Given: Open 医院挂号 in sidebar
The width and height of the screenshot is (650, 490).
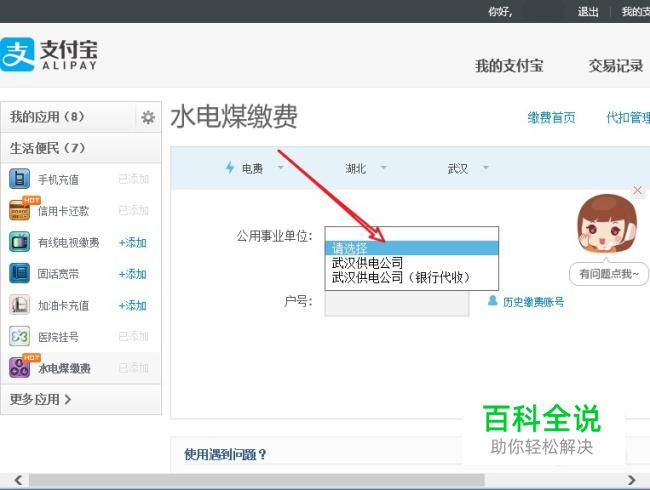Looking at the screenshot, I should click(58, 337).
